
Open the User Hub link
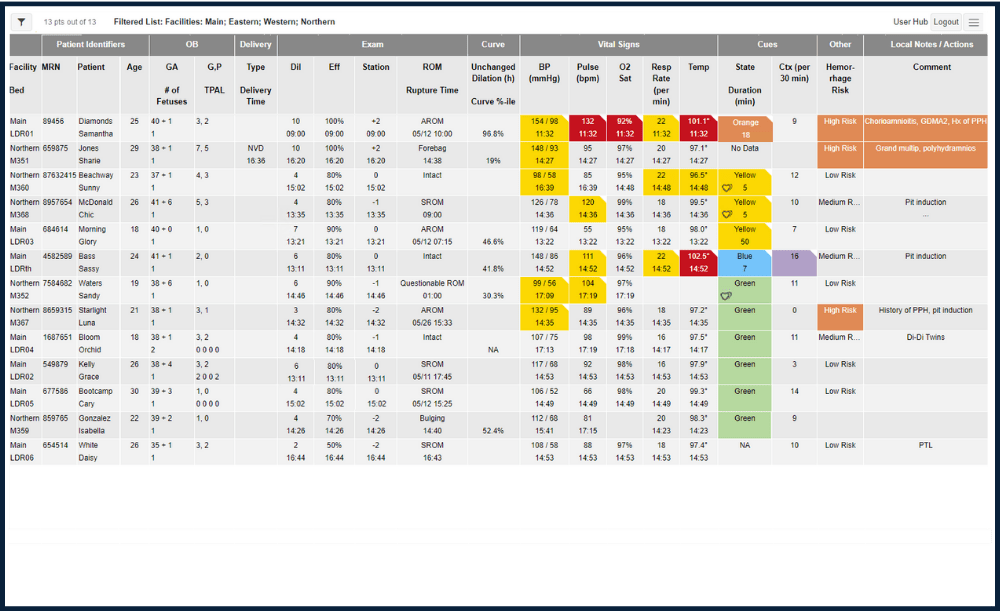coord(910,22)
